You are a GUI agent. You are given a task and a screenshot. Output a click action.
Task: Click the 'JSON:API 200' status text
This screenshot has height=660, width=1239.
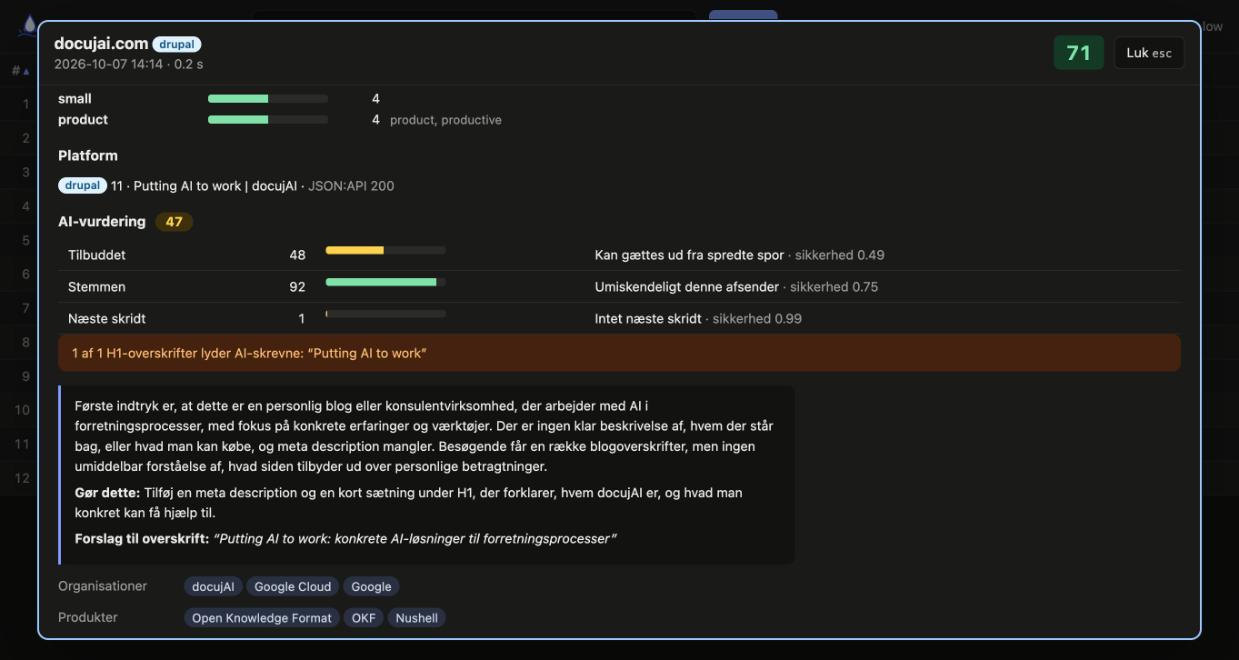pos(351,186)
